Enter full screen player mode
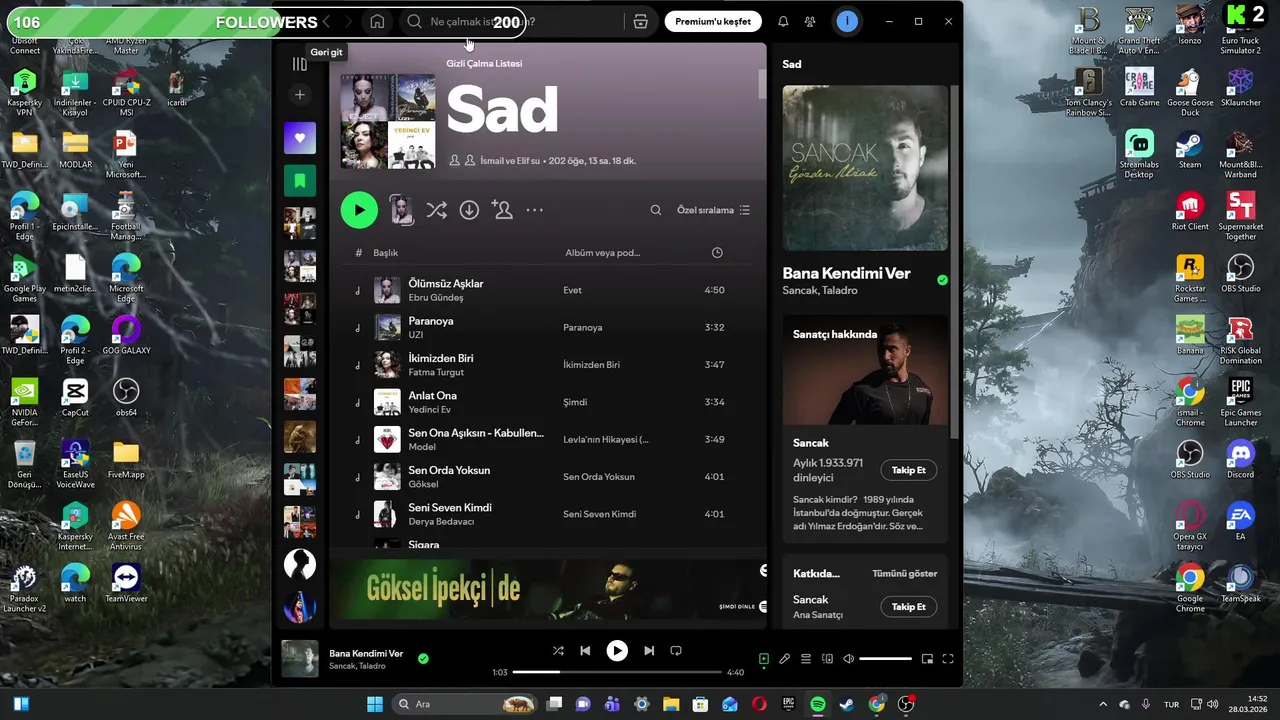 (x=948, y=659)
